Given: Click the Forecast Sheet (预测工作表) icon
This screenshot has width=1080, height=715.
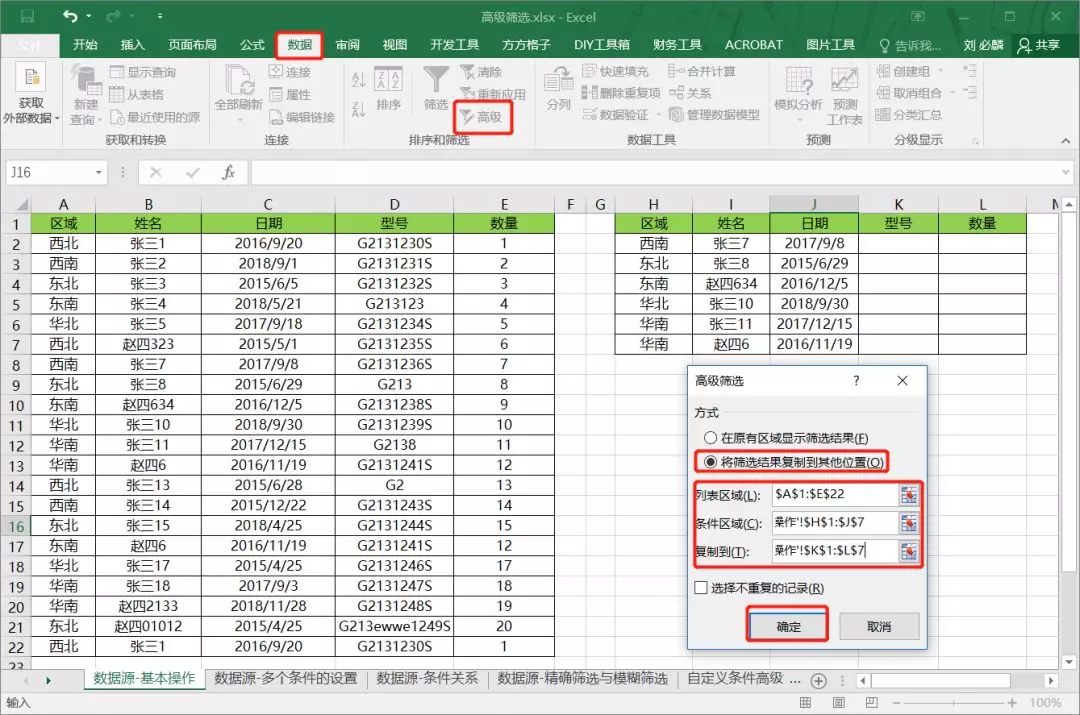Looking at the screenshot, I should click(844, 80).
